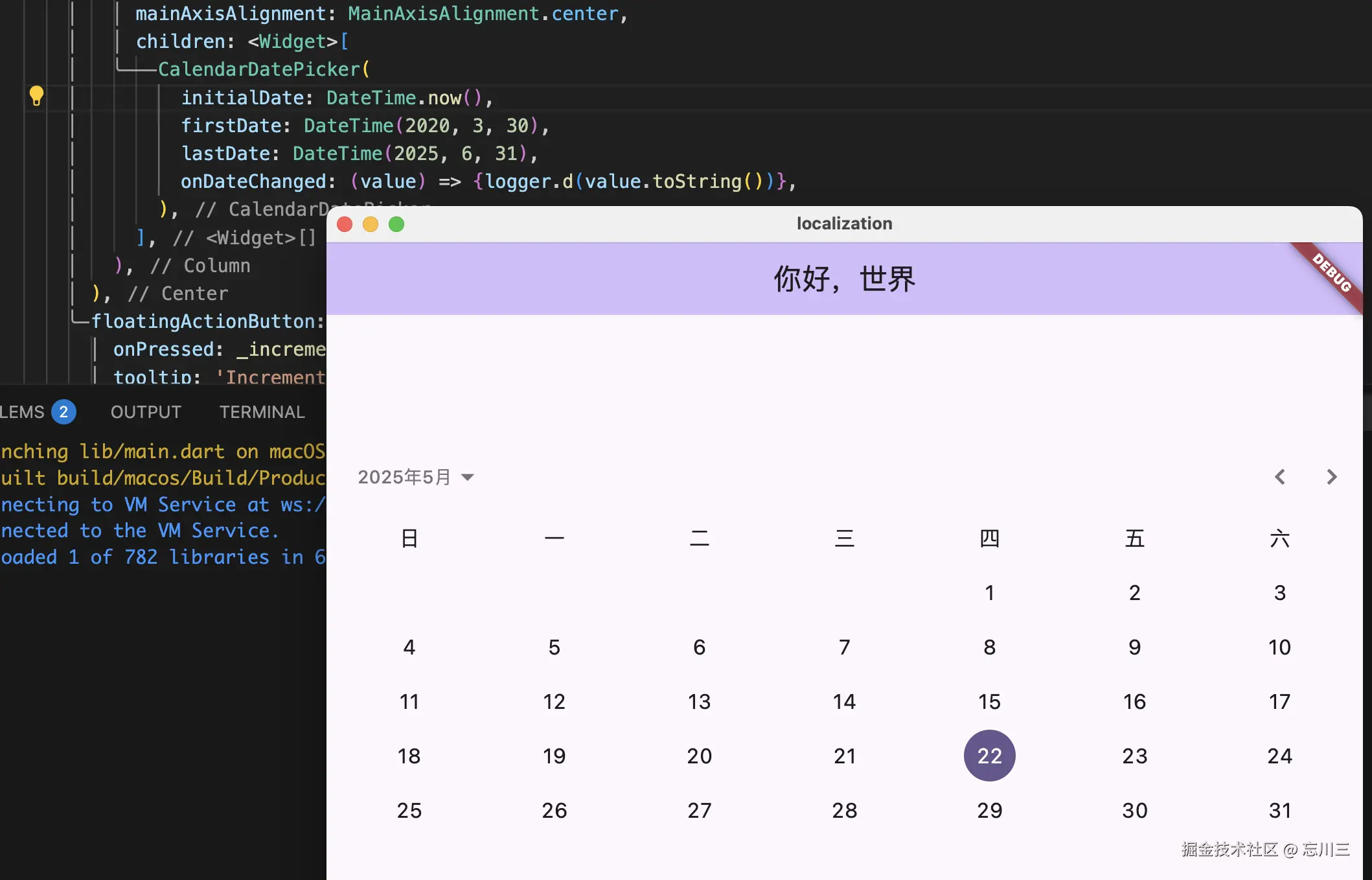The height and width of the screenshot is (880, 1372).
Task: Click the localization window title bar
Action: (844, 224)
